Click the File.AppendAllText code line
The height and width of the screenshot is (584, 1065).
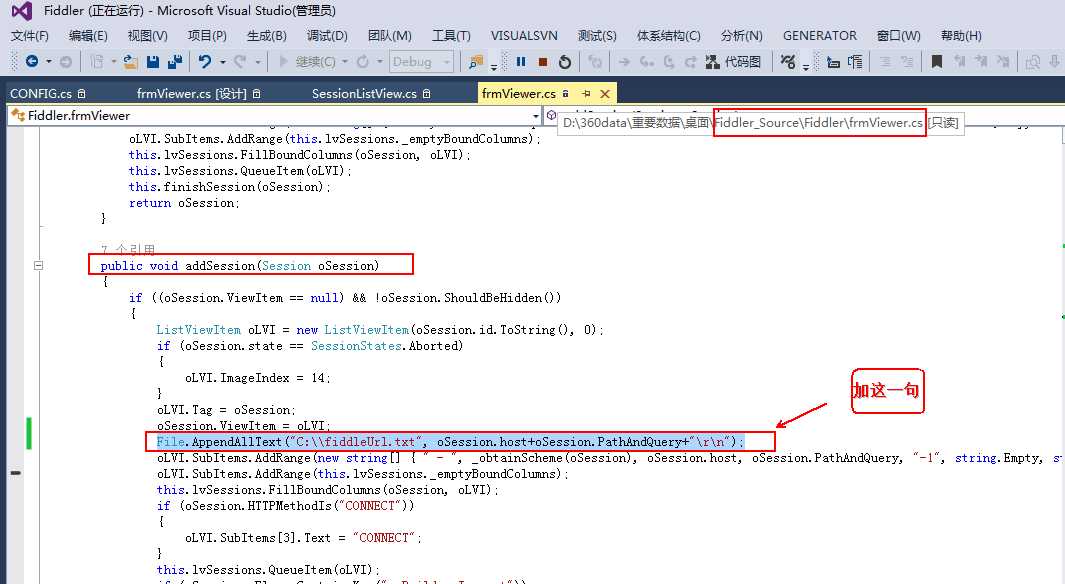(x=450, y=442)
